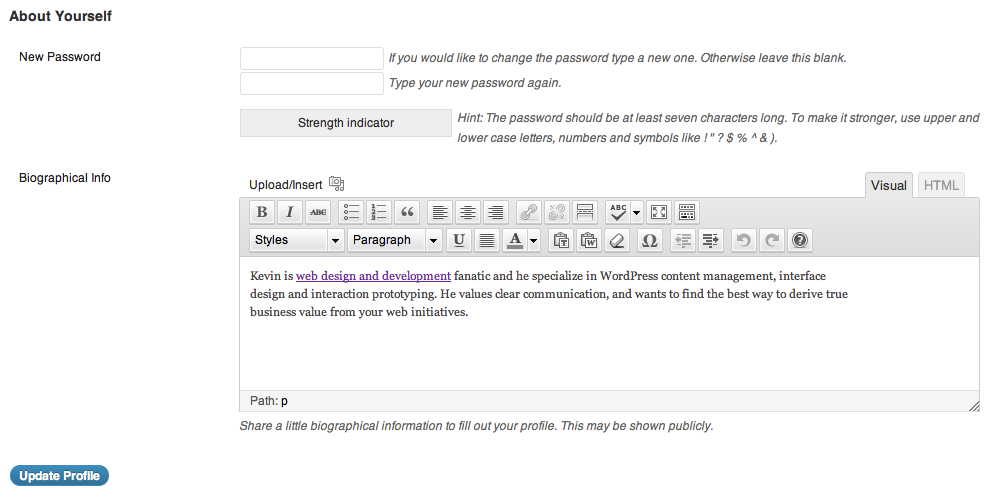
Task: Click the editor resize handle corner
Action: point(974,406)
